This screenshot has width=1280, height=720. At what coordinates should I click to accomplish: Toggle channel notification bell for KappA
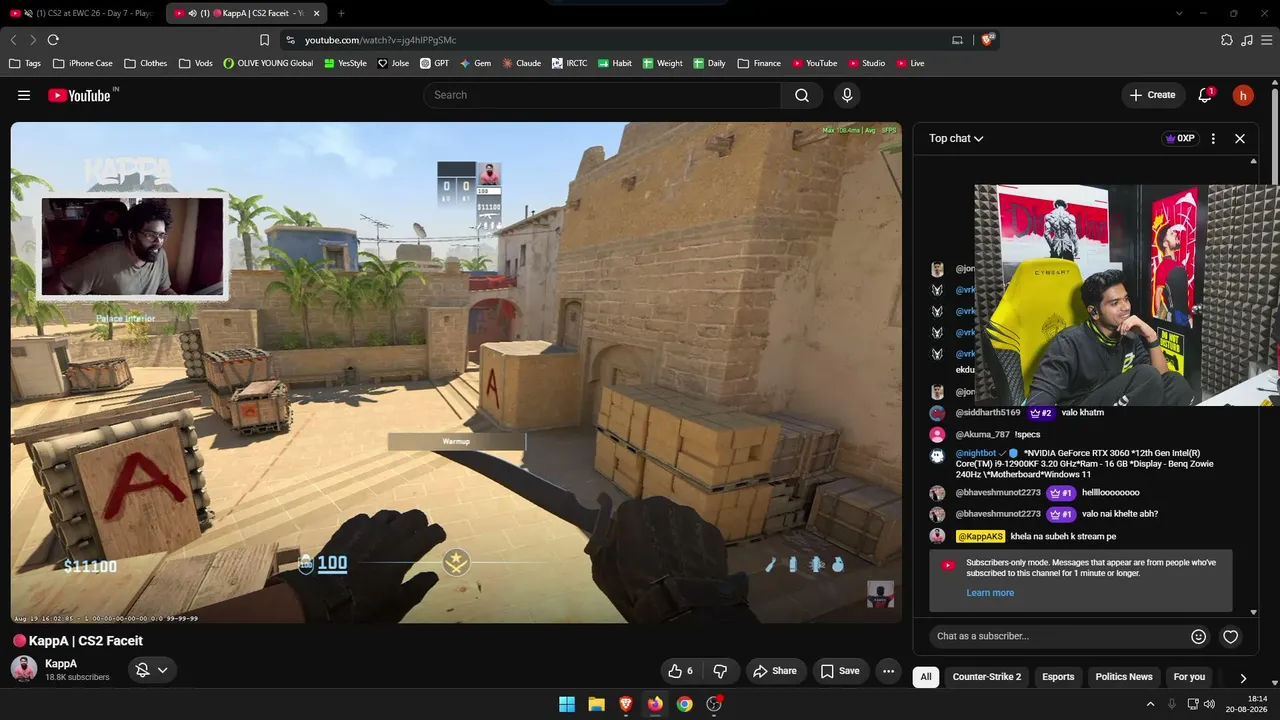[142, 670]
